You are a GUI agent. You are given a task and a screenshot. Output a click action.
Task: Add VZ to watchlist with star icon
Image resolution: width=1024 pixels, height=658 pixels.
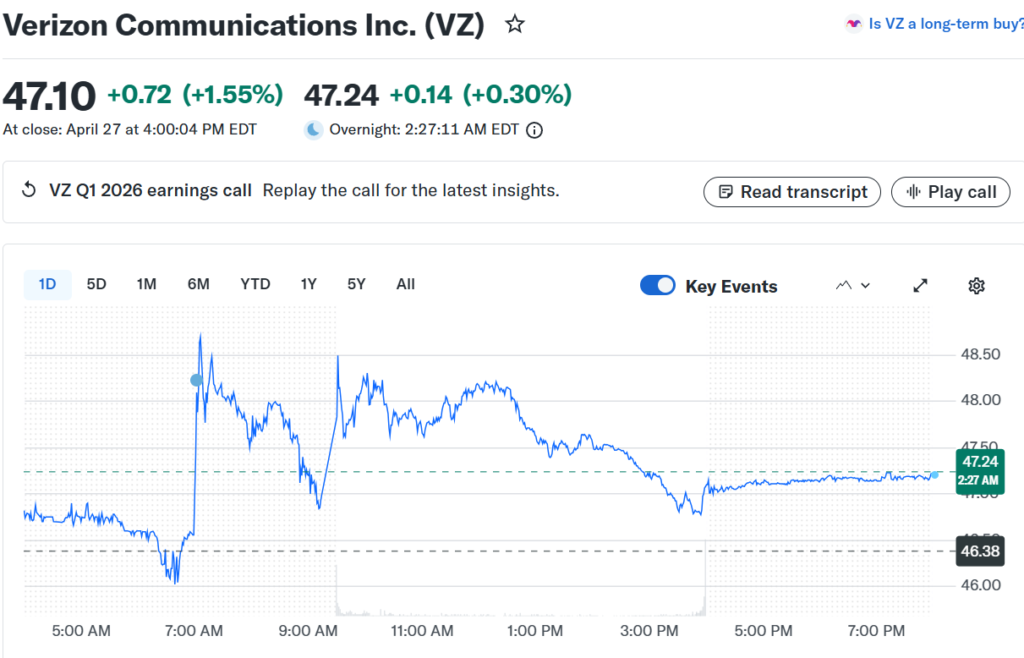515,25
